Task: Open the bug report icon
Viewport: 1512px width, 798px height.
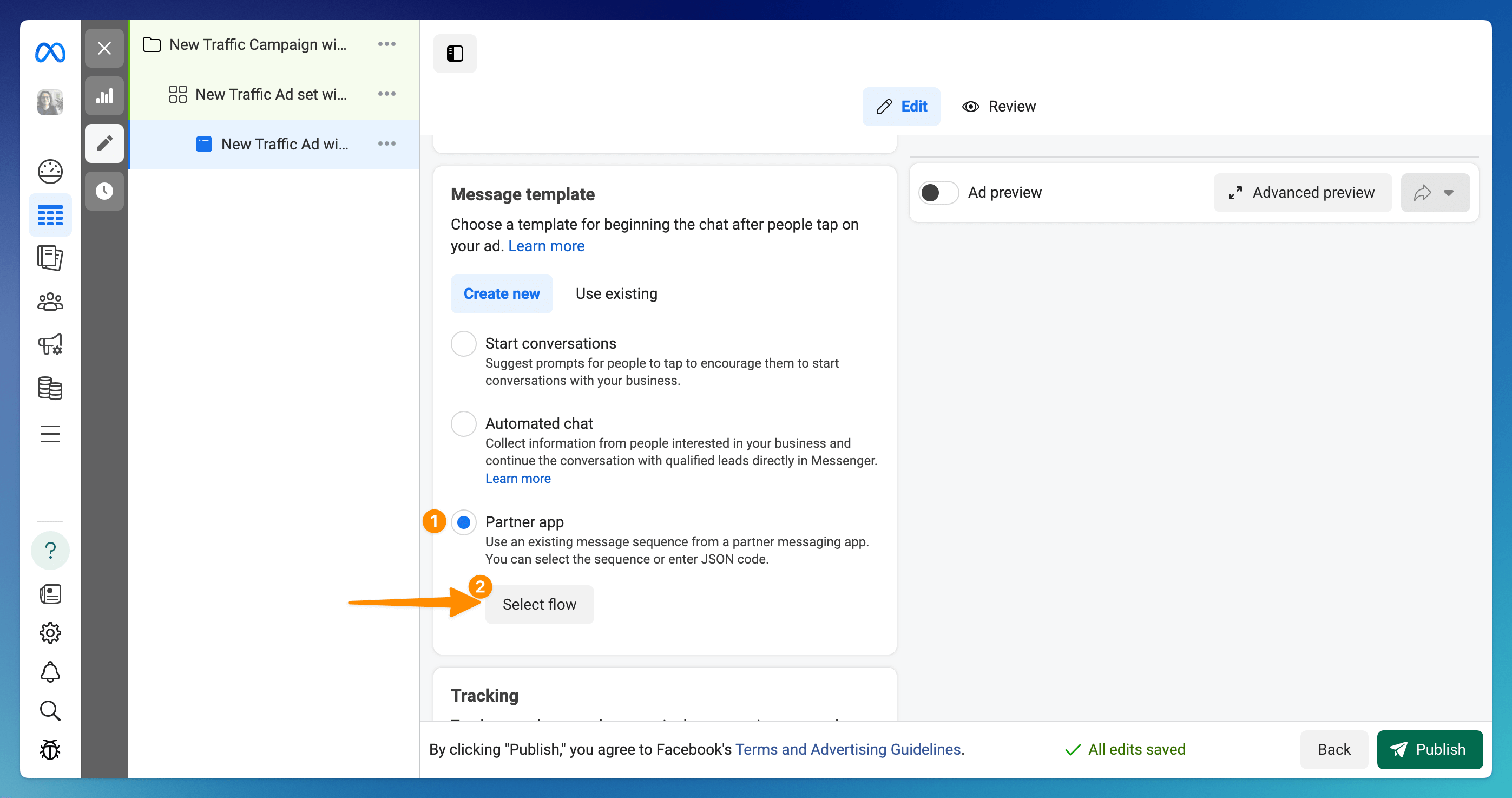Action: [x=50, y=749]
